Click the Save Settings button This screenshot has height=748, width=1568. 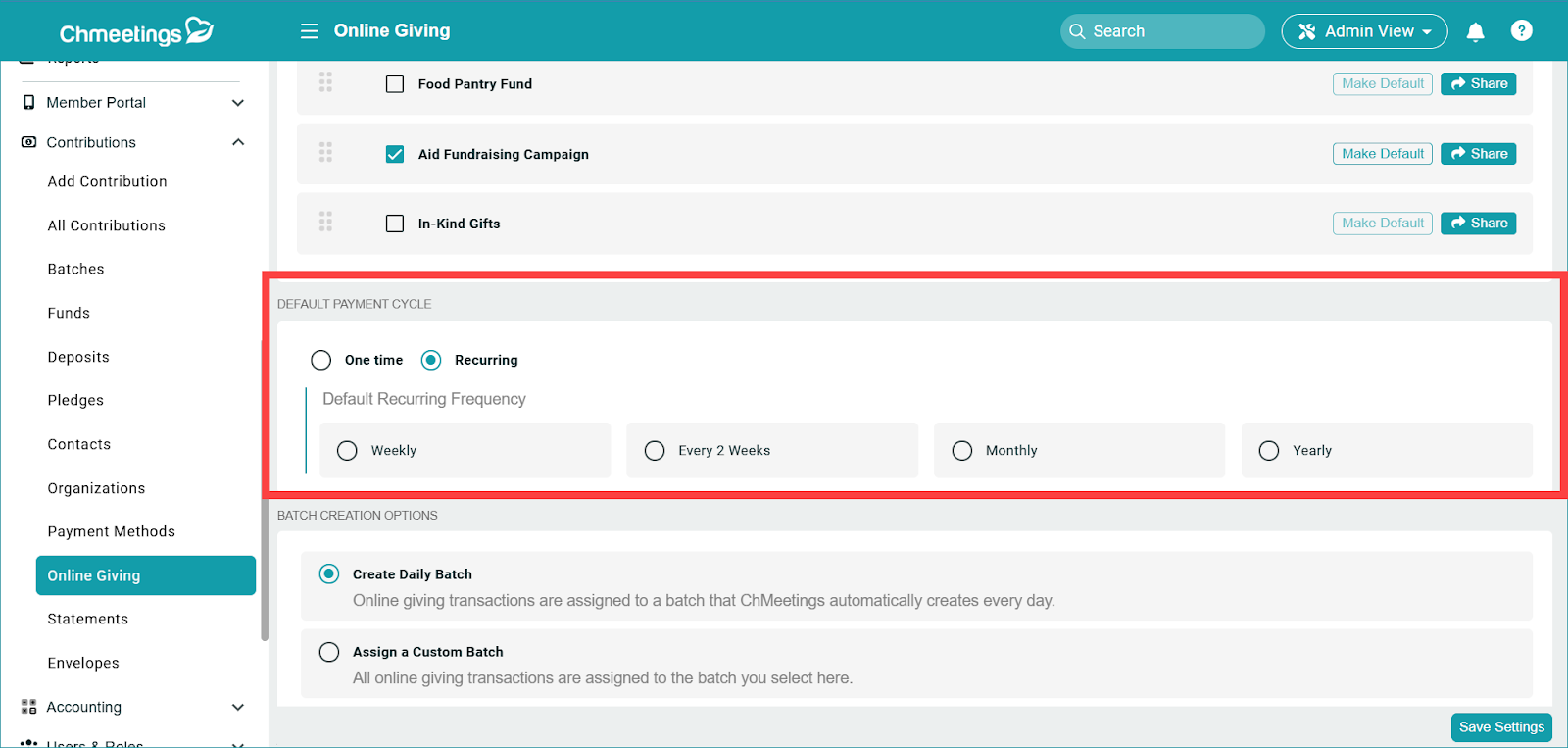pyautogui.click(x=1500, y=727)
